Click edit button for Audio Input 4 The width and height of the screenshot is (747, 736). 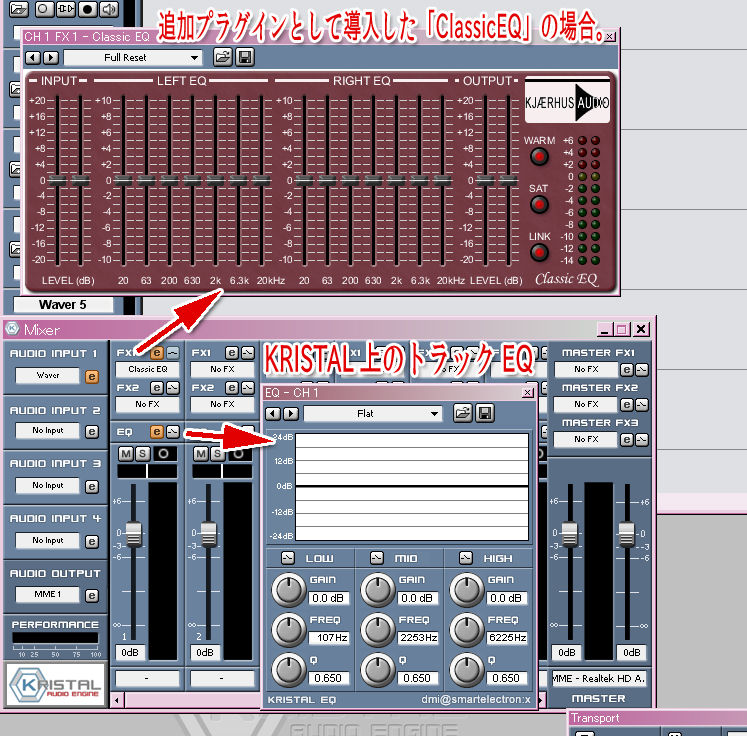point(91,542)
